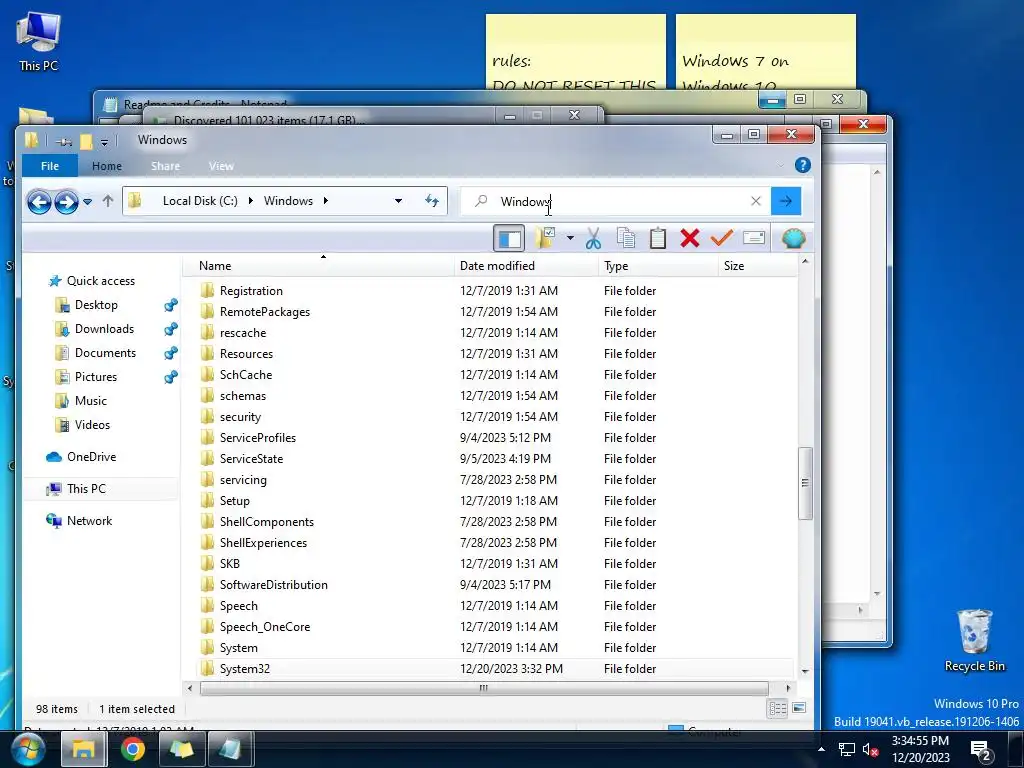Click the muted volume tray icon
1024x768 pixels.
870,750
